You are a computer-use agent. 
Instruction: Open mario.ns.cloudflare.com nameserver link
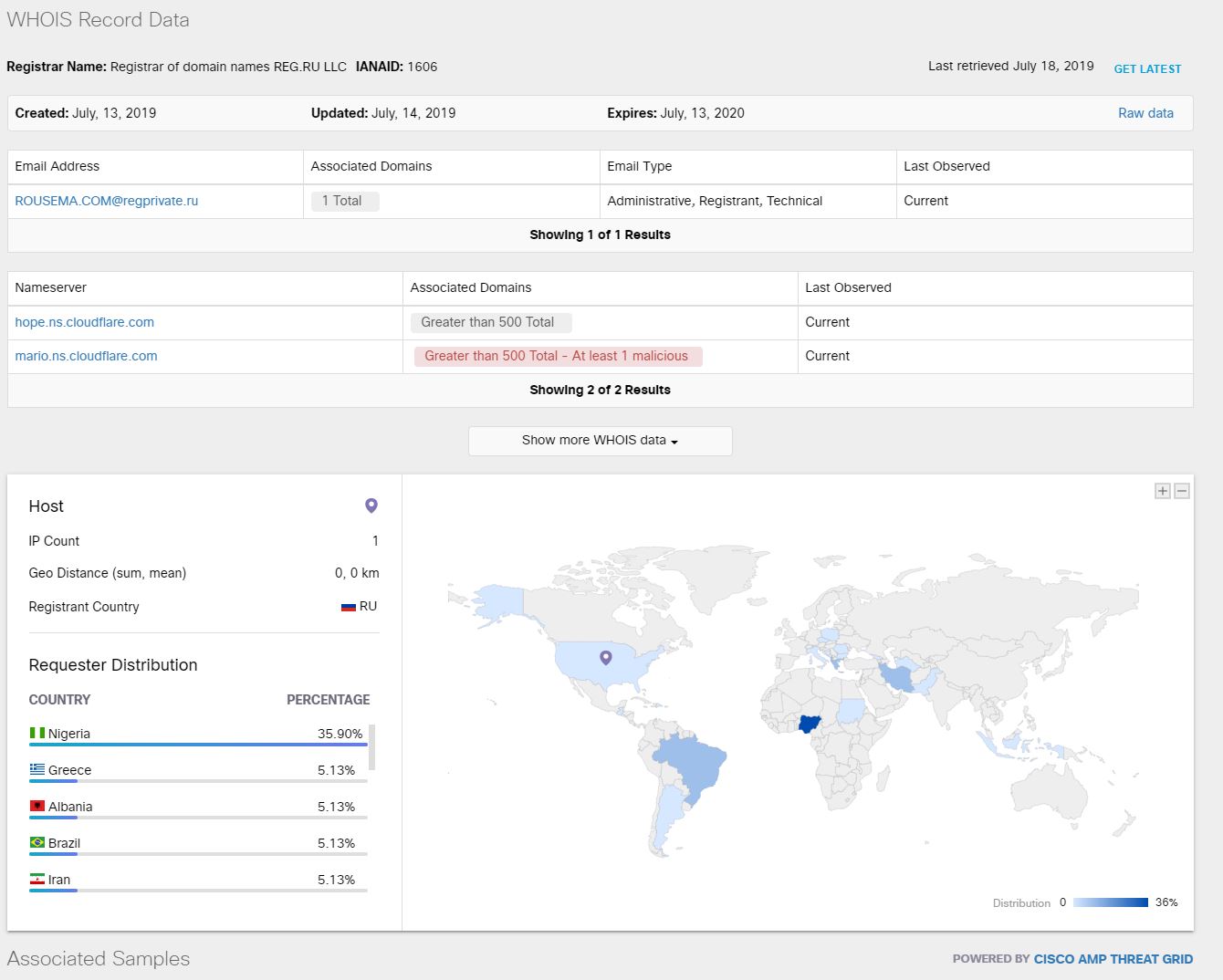(x=87, y=356)
